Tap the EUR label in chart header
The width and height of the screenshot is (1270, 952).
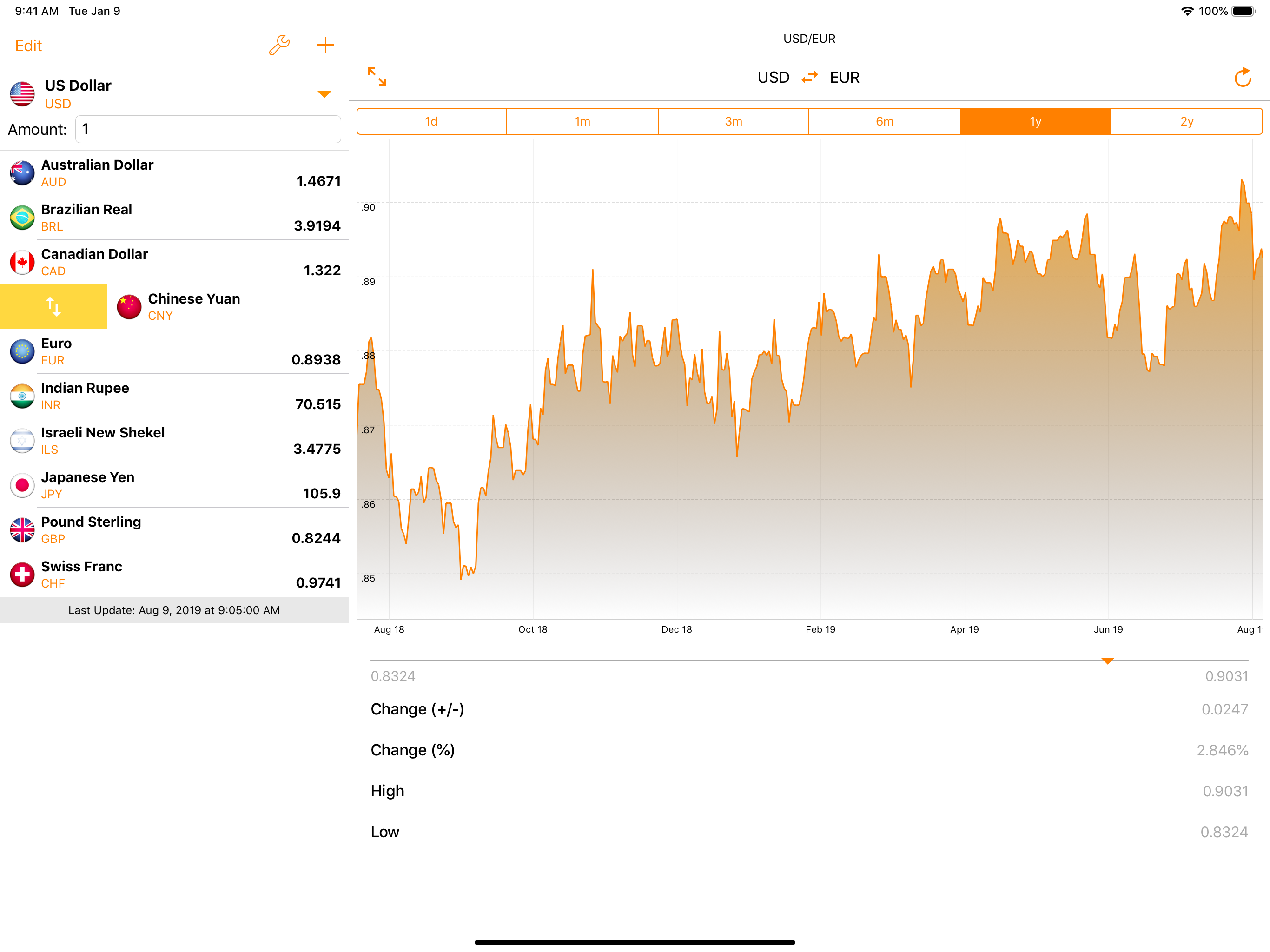coord(845,78)
